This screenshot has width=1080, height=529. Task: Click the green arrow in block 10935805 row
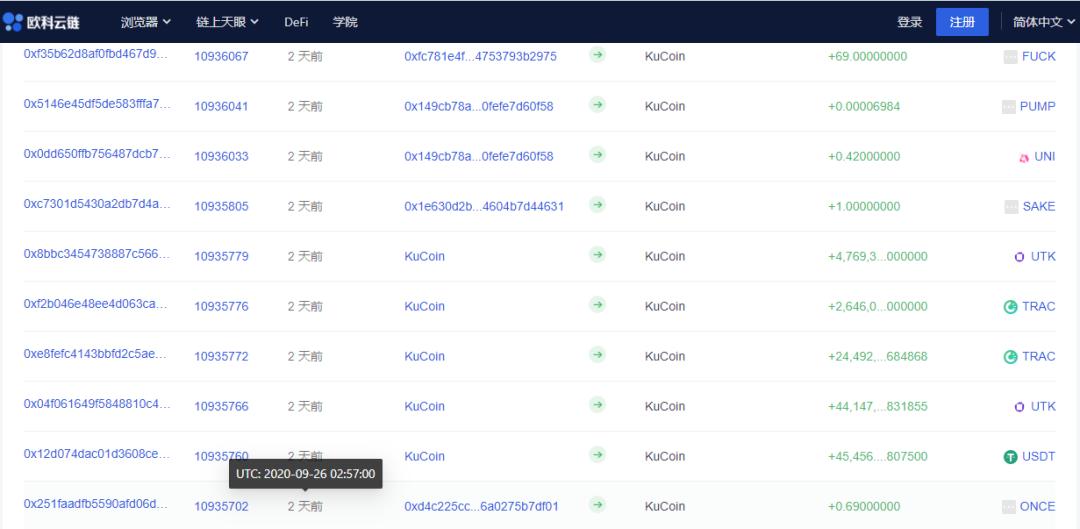(597, 205)
